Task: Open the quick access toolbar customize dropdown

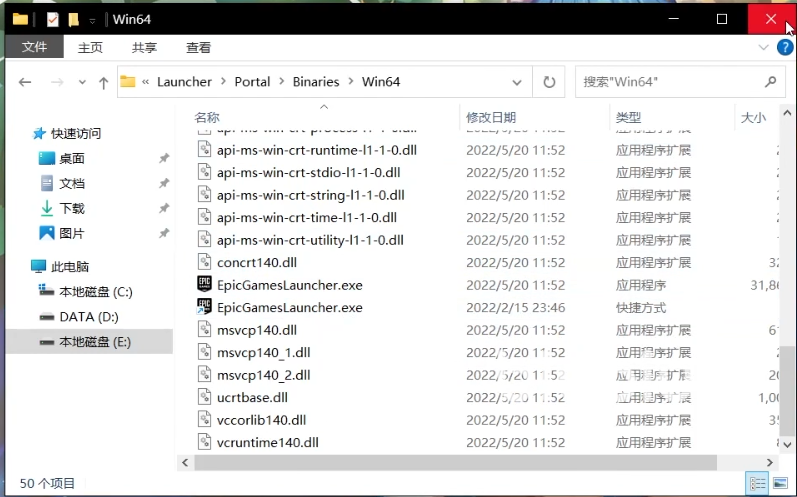Action: coord(92,20)
